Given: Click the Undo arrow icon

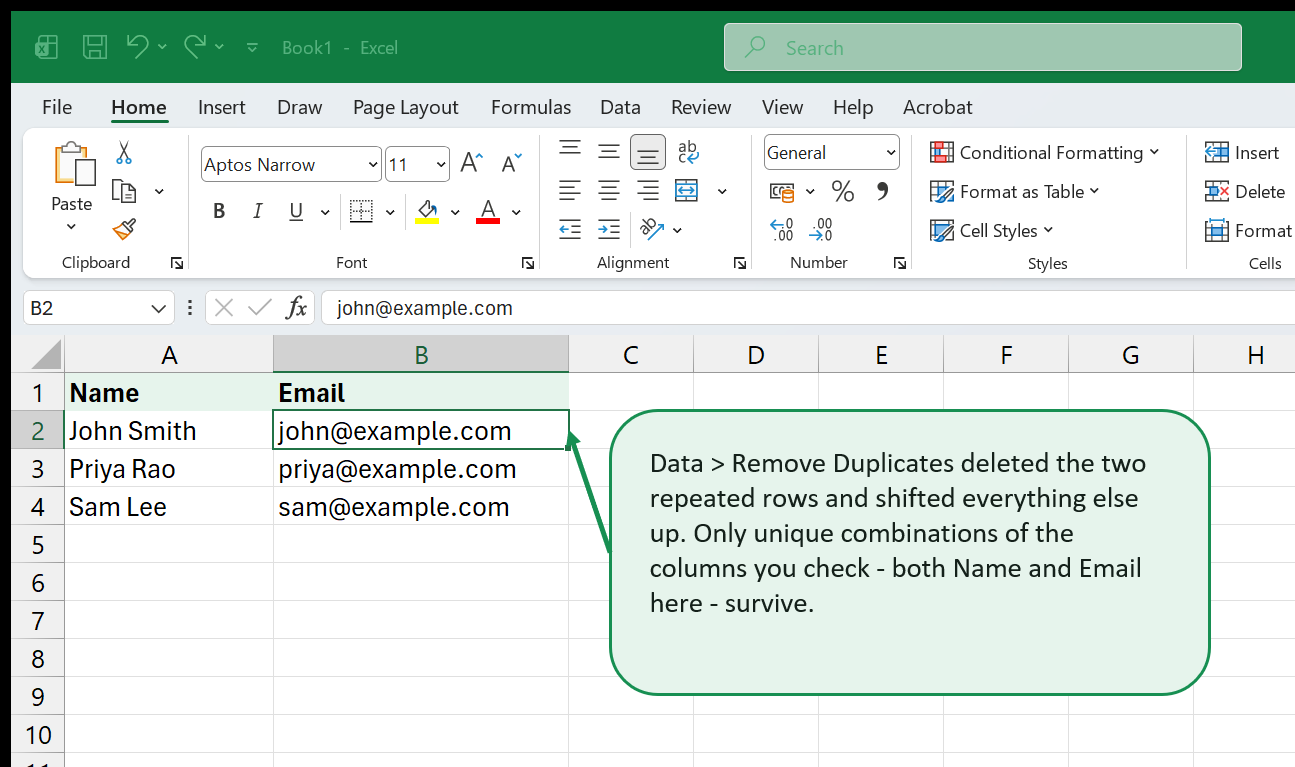Looking at the screenshot, I should point(137,46).
